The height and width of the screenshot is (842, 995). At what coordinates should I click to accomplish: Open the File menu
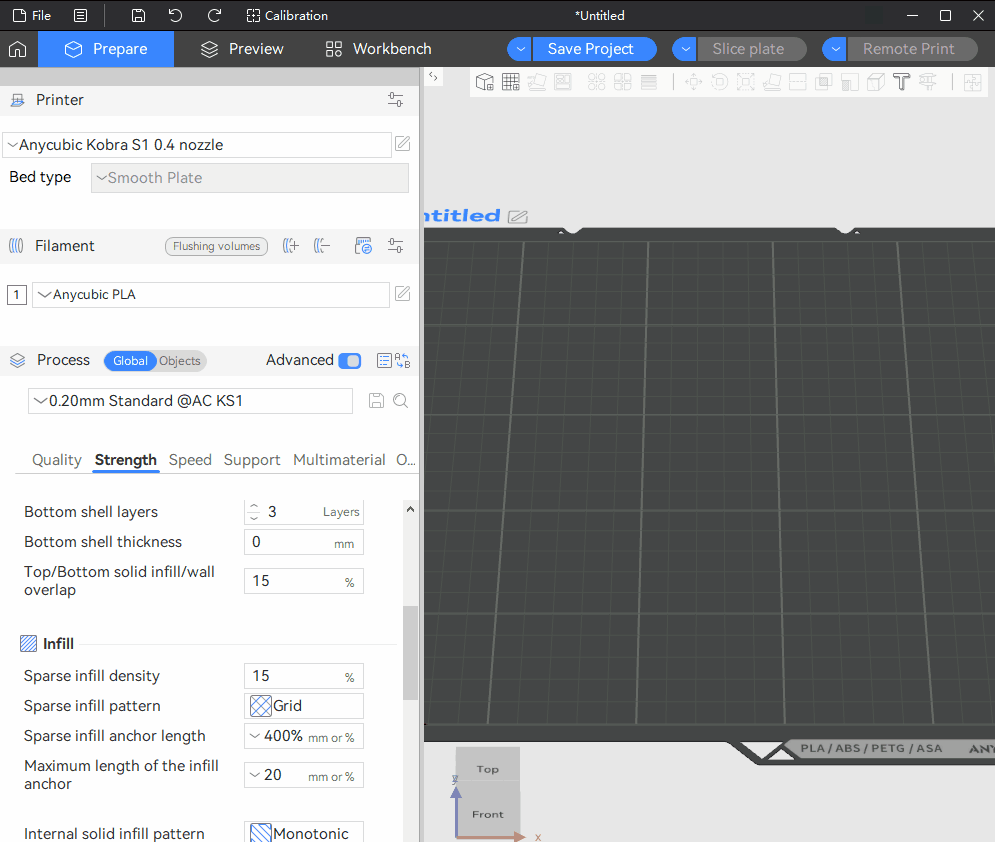click(x=32, y=16)
